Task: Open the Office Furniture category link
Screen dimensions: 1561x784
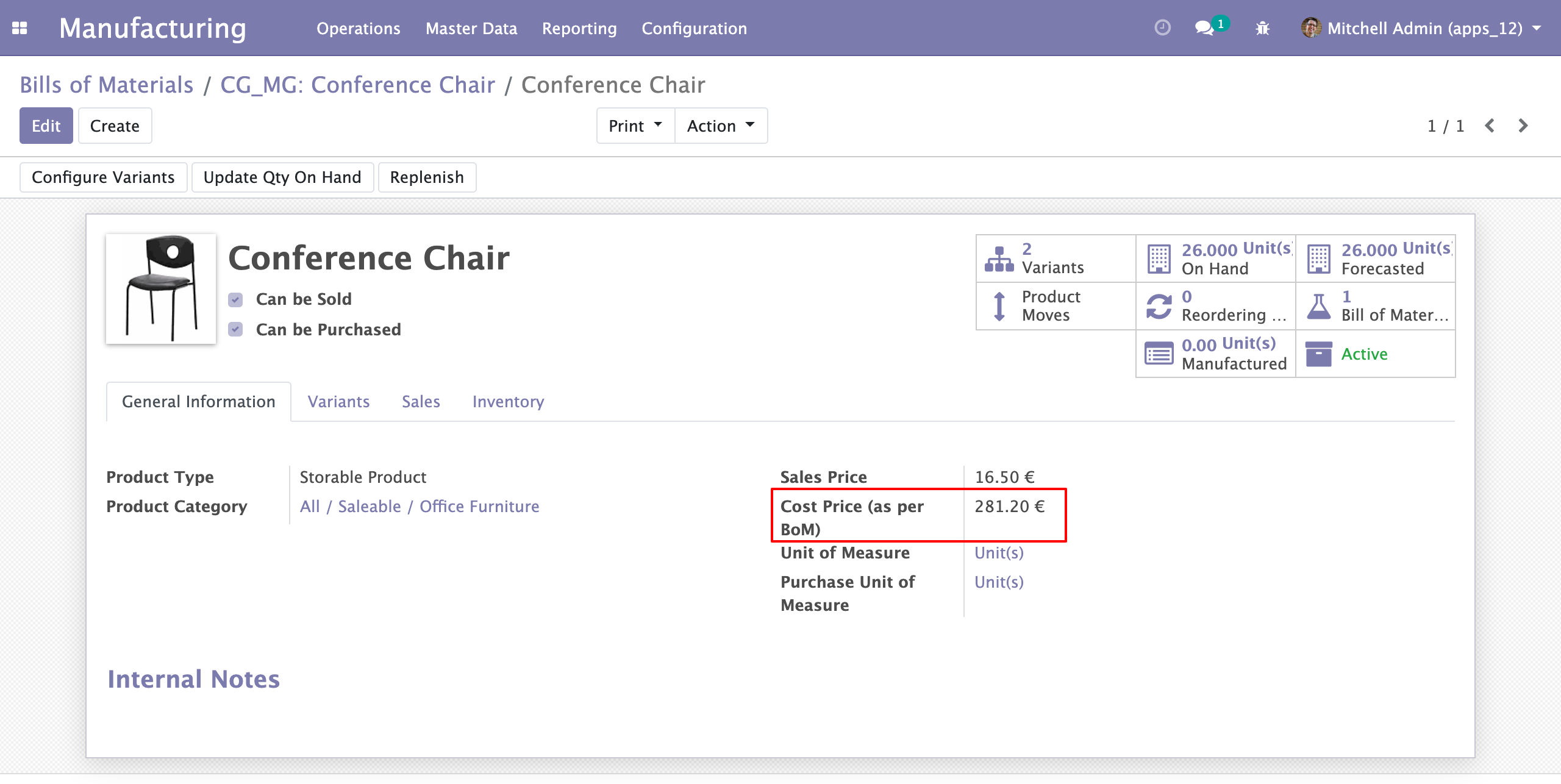Action: 479,507
